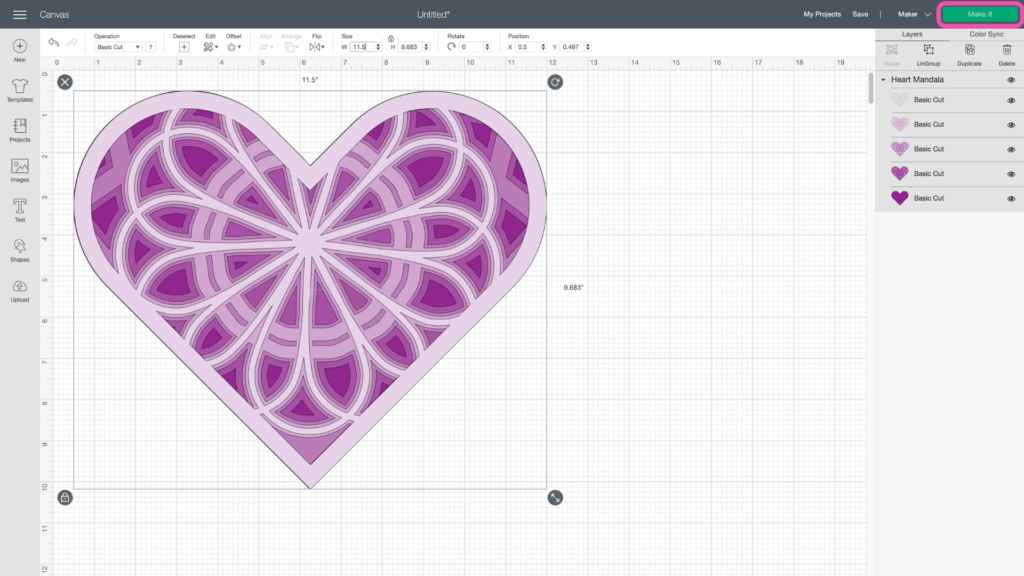
Task: Hide the third Basic Cut layer
Action: point(1011,150)
